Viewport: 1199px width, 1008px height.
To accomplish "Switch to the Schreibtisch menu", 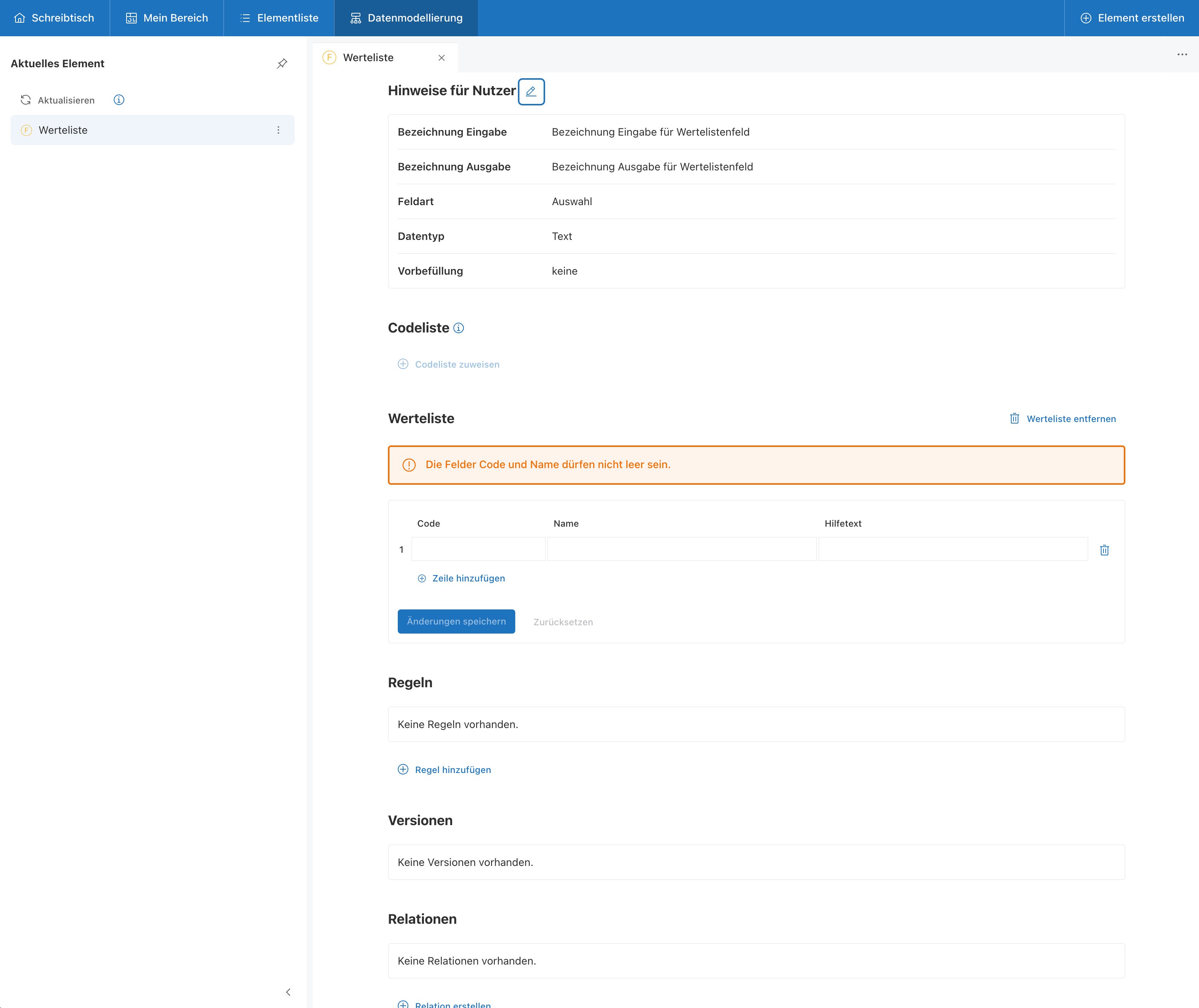I will coord(54,18).
